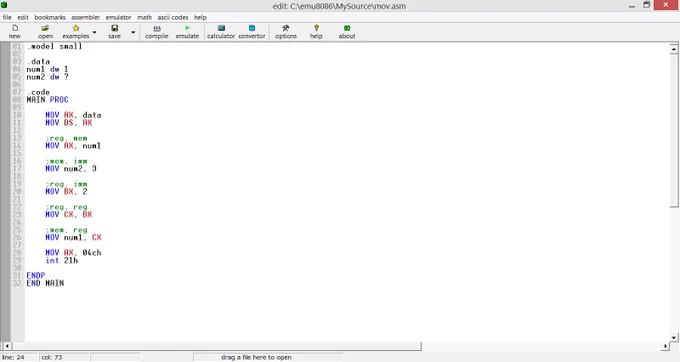Click the 'col: 73' status bar entry
680x362 pixels.
tap(52, 357)
